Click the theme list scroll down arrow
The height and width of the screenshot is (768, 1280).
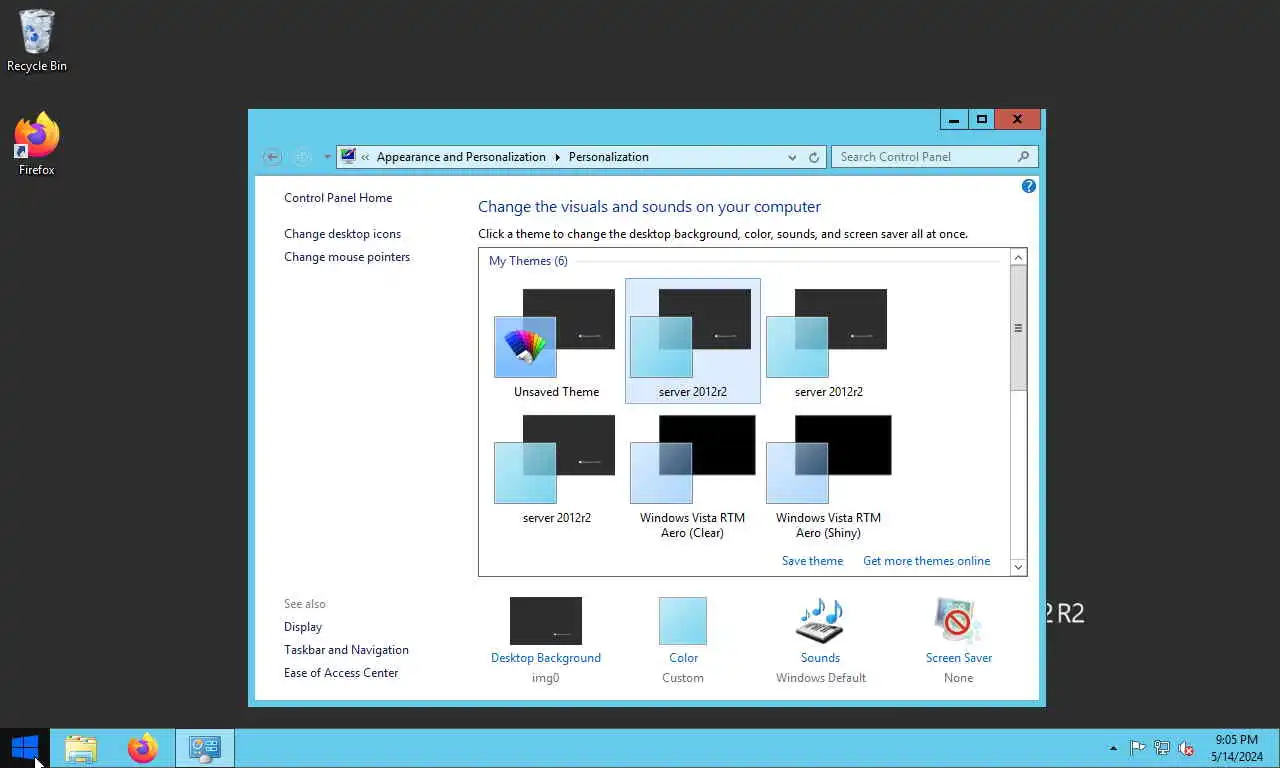[1018, 567]
